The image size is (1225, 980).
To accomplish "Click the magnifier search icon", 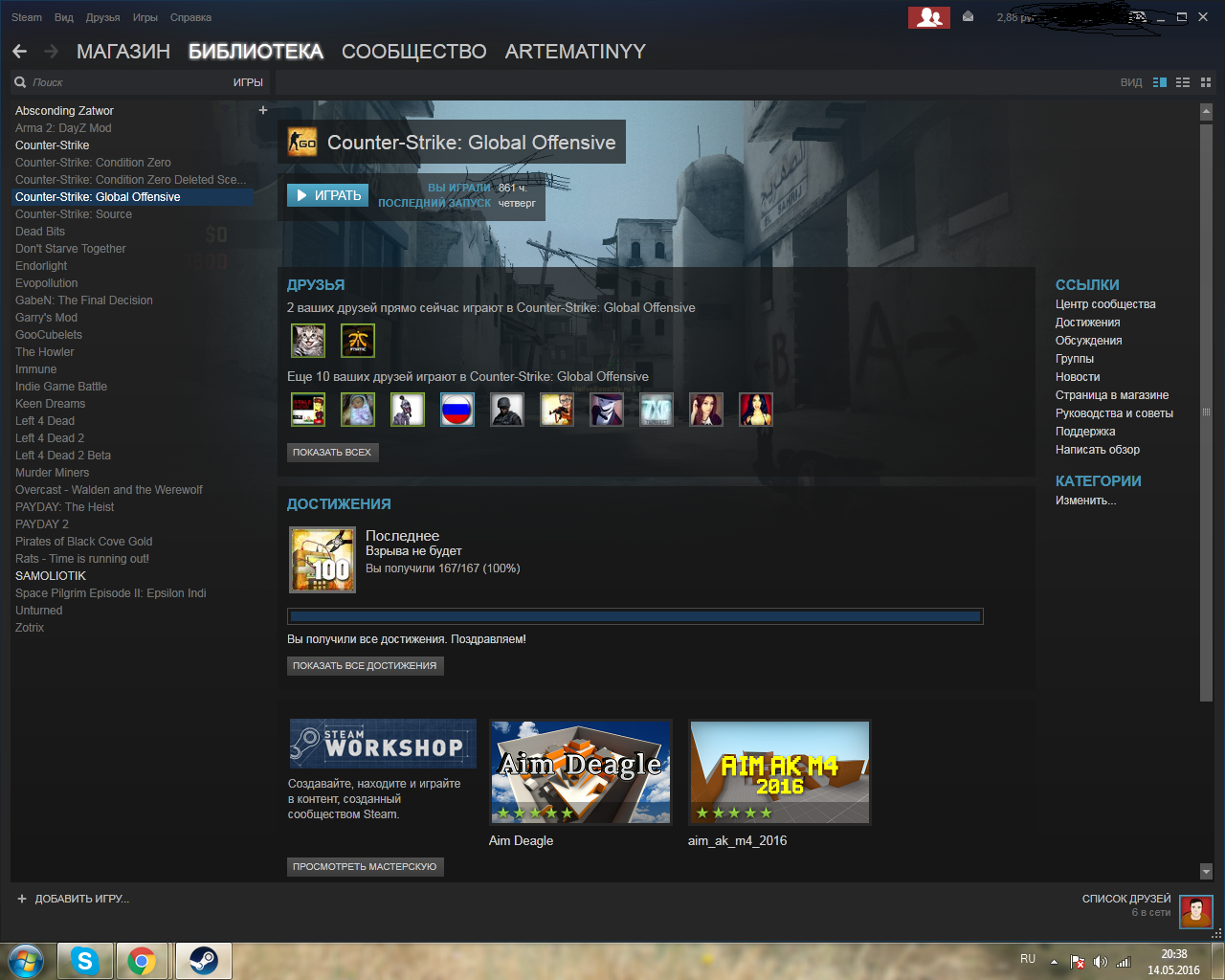I will click(20, 82).
